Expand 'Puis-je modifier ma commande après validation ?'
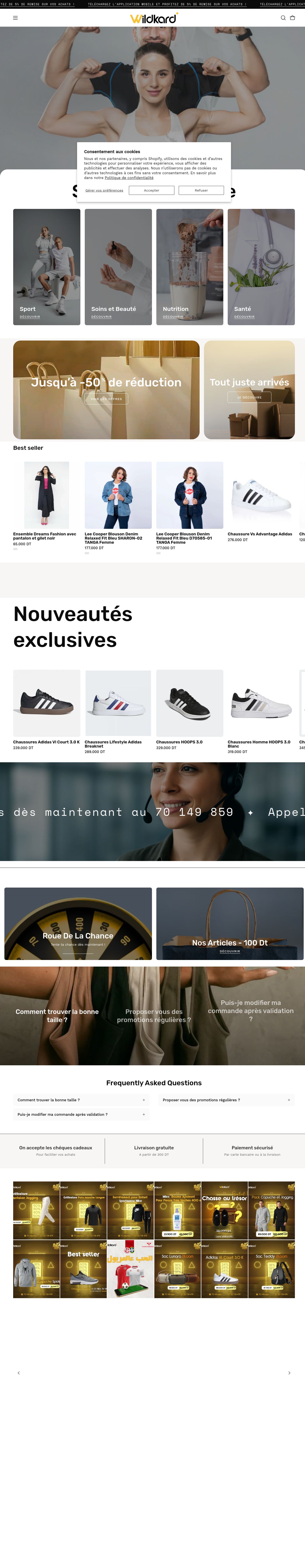The width and height of the screenshot is (305, 1568). pyautogui.click(x=80, y=1114)
